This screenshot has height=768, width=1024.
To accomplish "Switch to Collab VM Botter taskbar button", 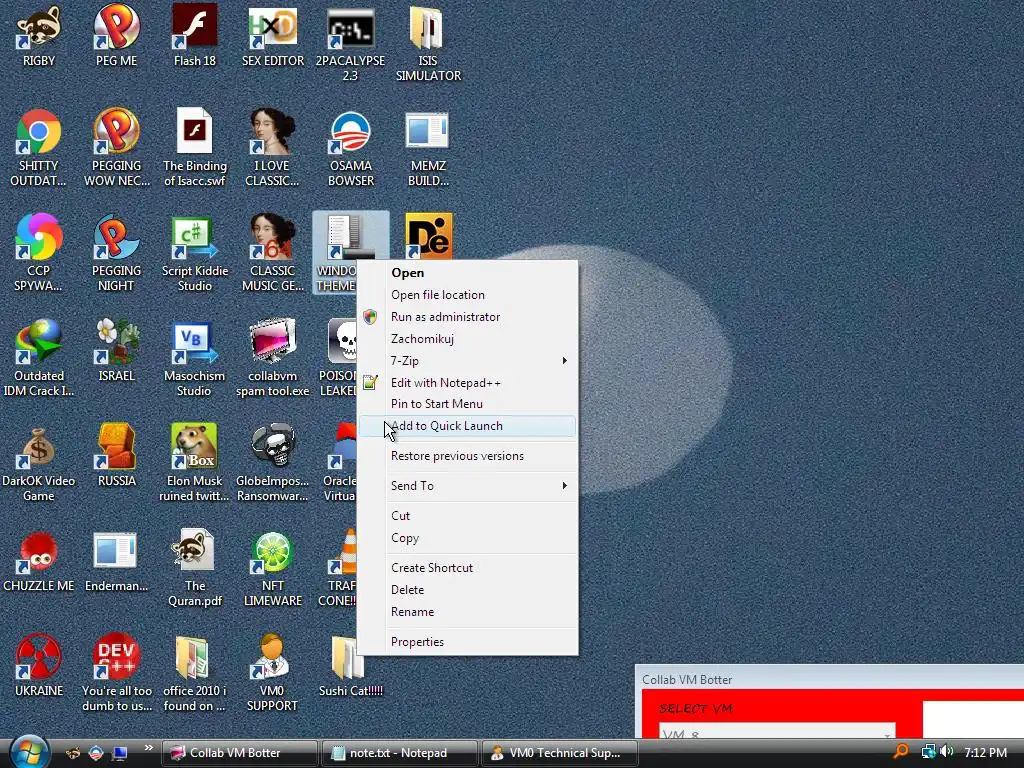I will point(238,753).
